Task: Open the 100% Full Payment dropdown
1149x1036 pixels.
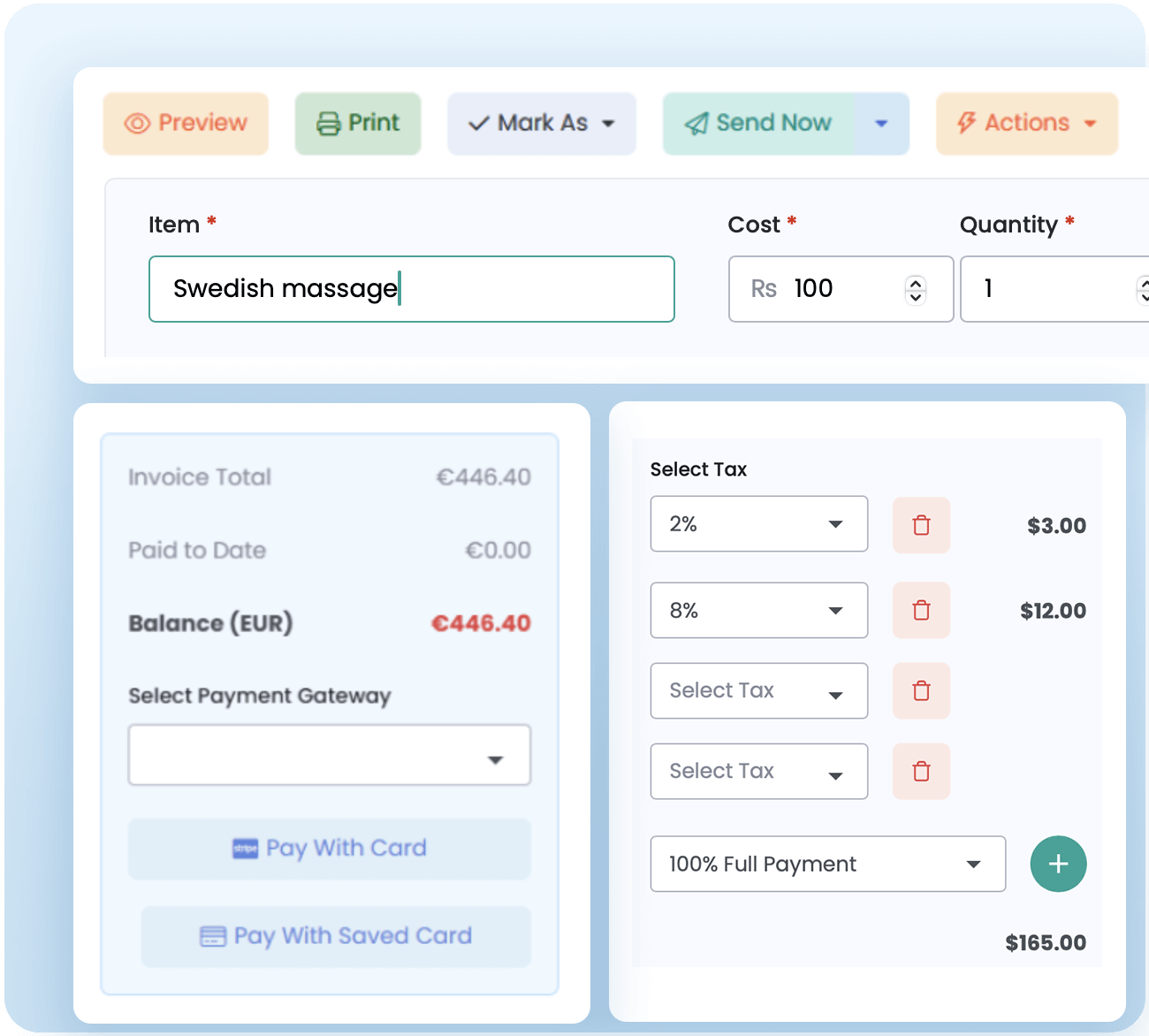Action: 827,864
